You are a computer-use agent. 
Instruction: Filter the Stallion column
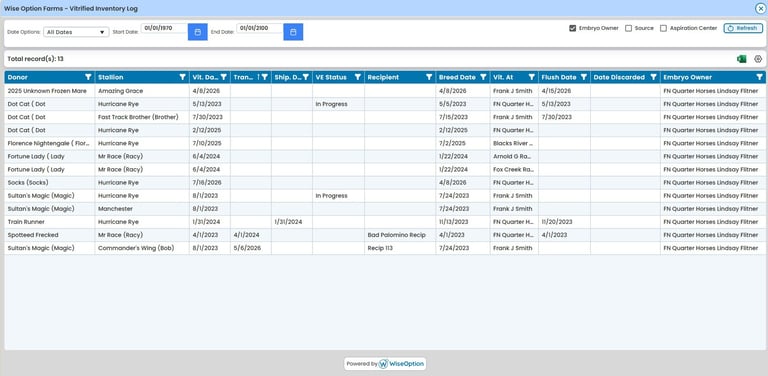point(182,77)
